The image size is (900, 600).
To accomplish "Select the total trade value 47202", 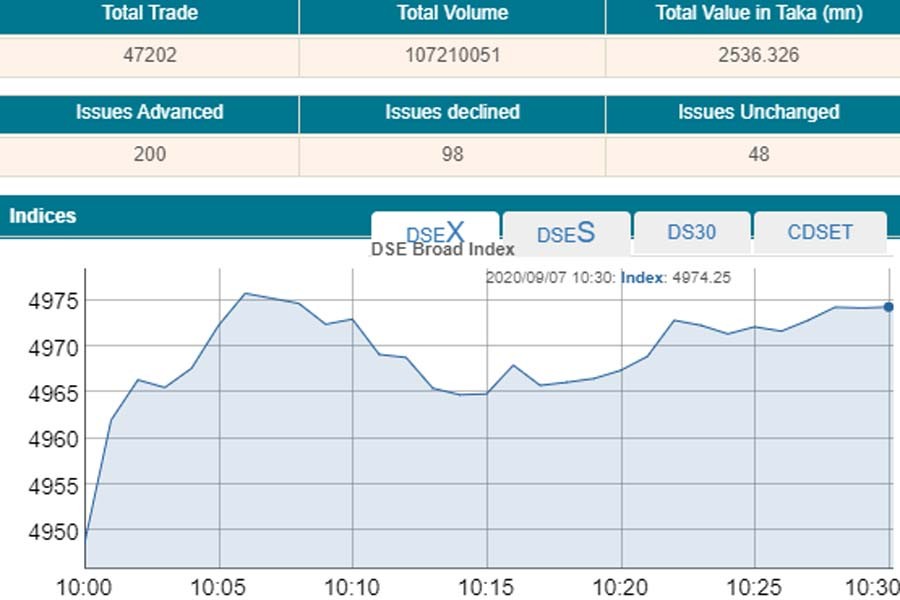I will [x=150, y=55].
